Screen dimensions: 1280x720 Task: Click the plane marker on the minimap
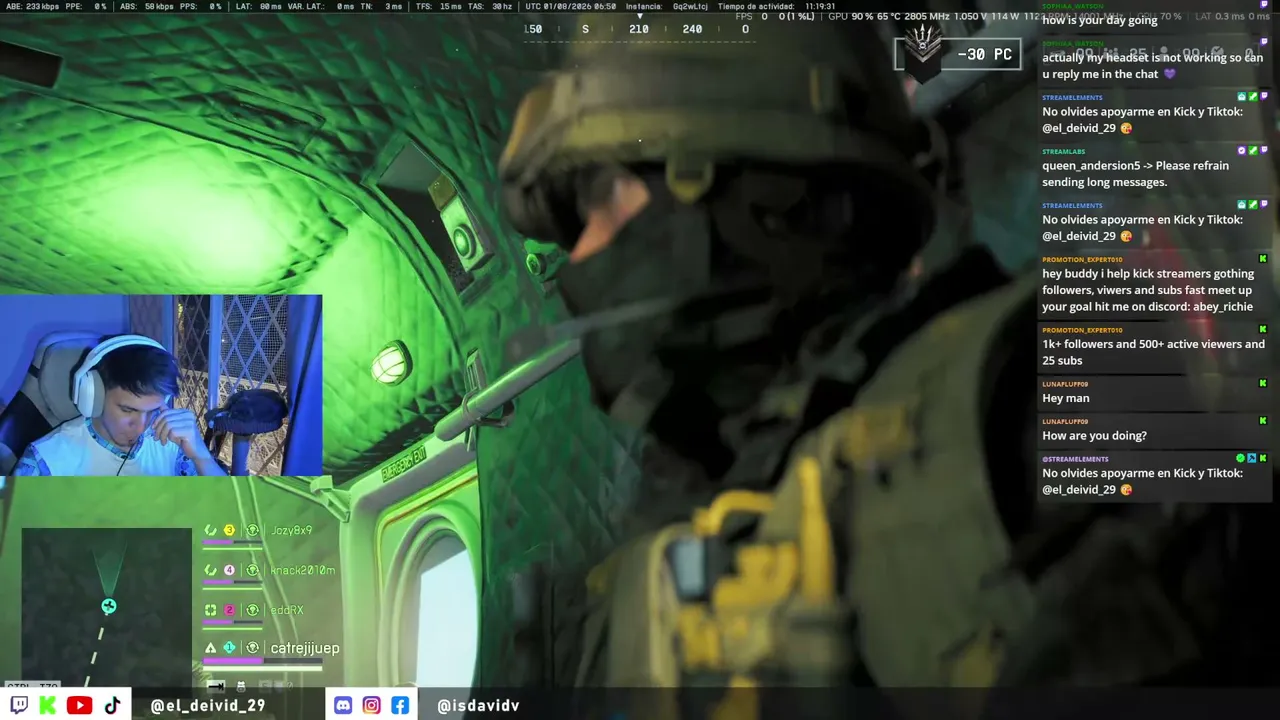point(109,606)
